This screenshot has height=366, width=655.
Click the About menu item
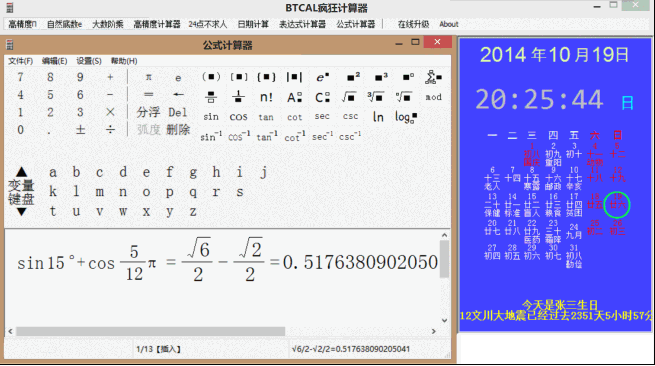point(449,24)
